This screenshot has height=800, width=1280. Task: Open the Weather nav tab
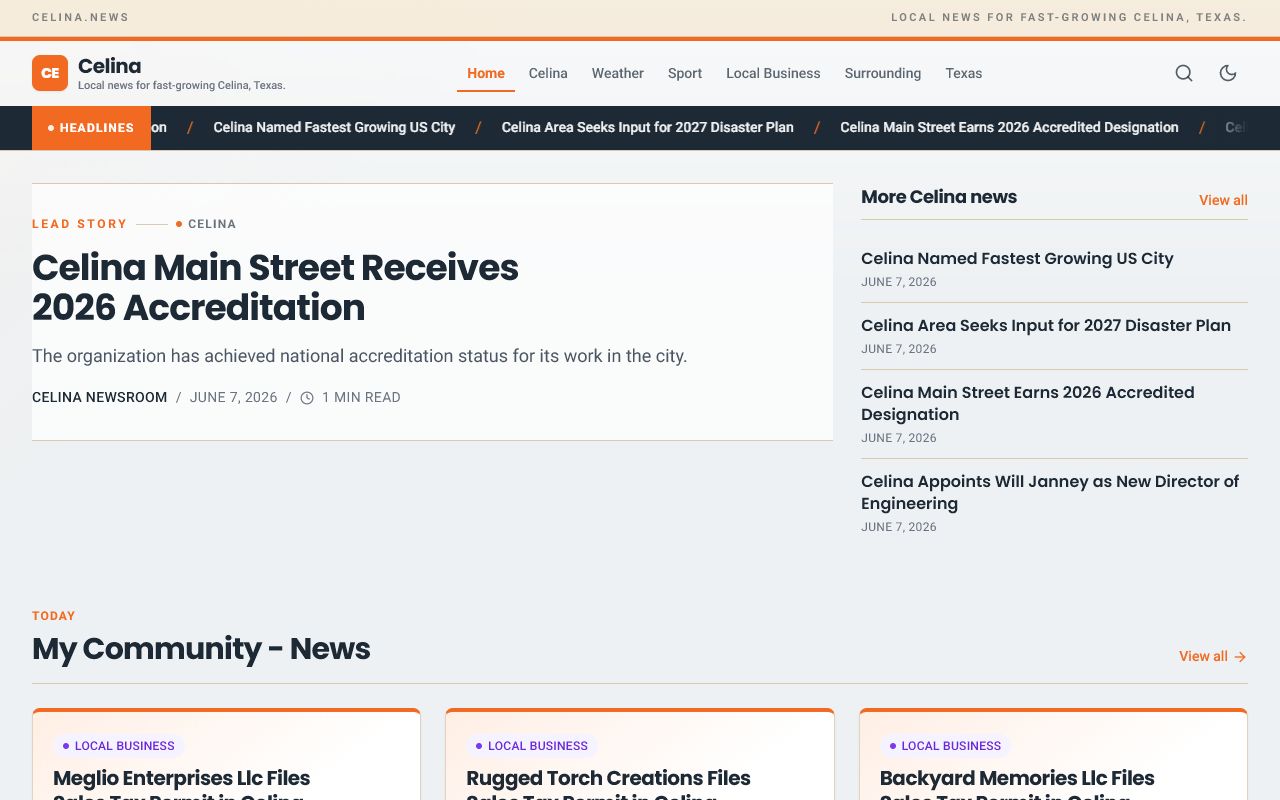(618, 73)
